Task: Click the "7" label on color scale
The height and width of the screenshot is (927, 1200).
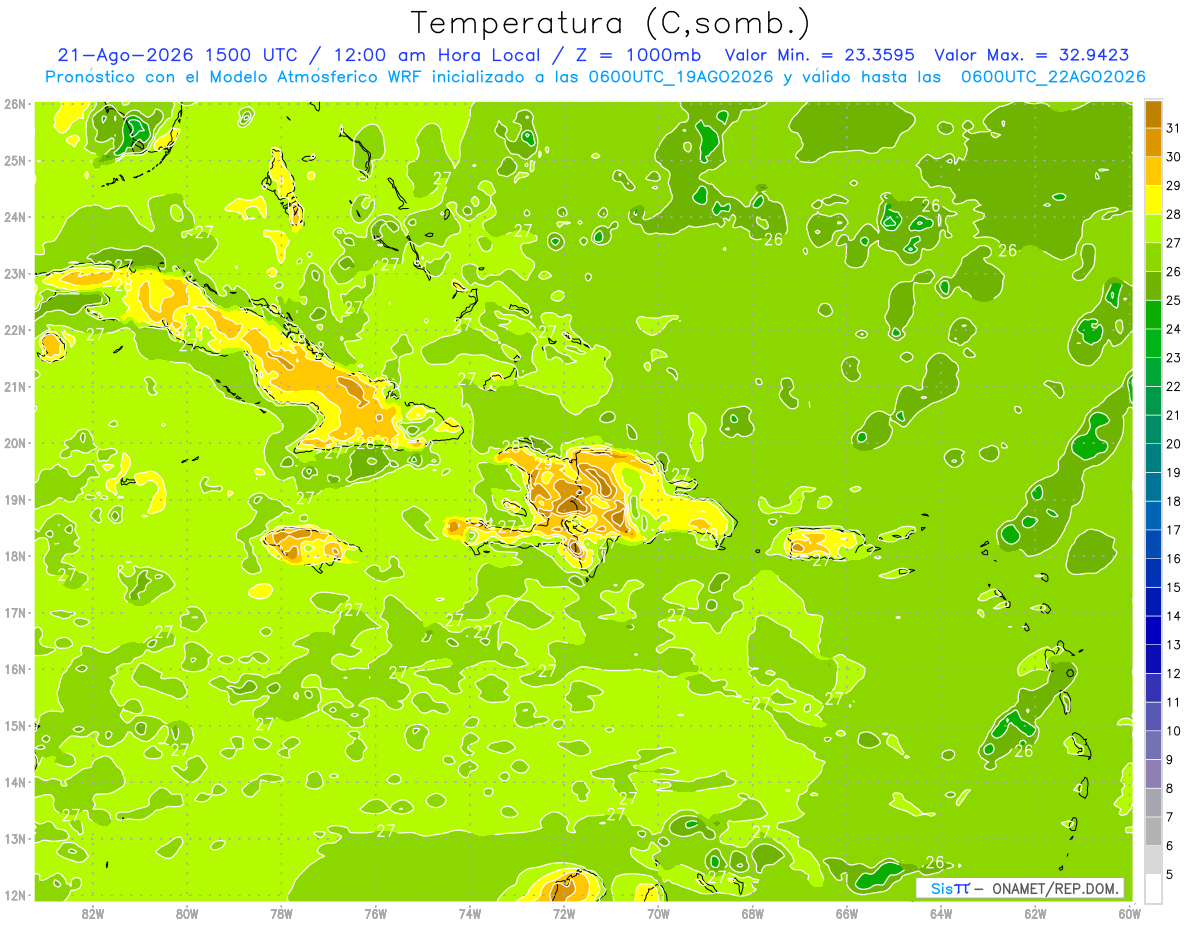Action: (x=1171, y=817)
